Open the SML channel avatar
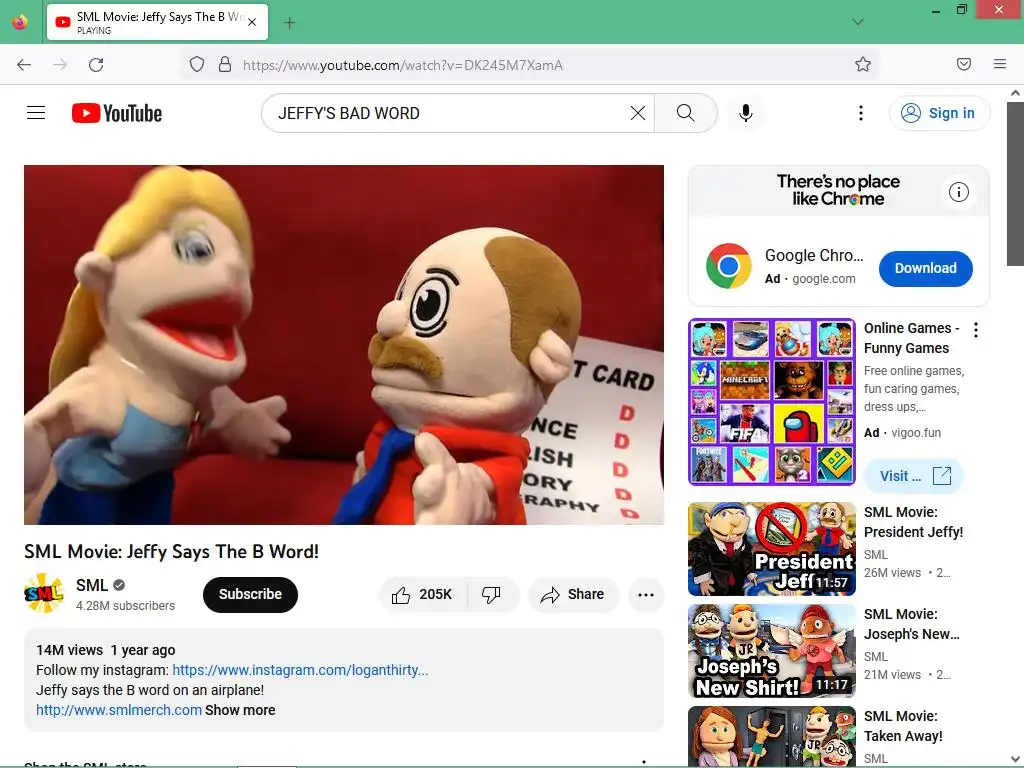 coord(44,594)
